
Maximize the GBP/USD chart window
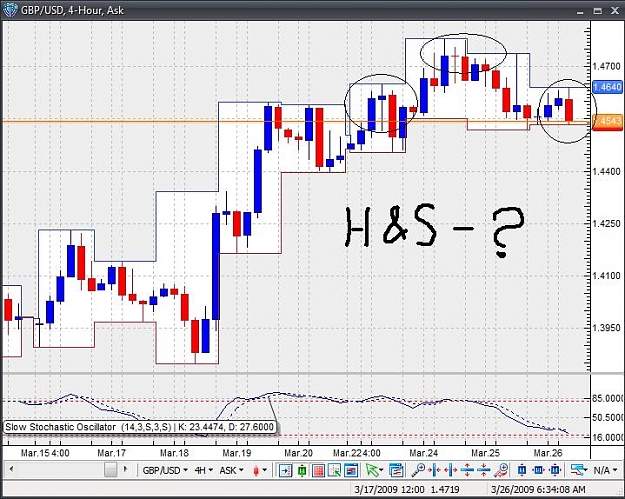[597, 11]
